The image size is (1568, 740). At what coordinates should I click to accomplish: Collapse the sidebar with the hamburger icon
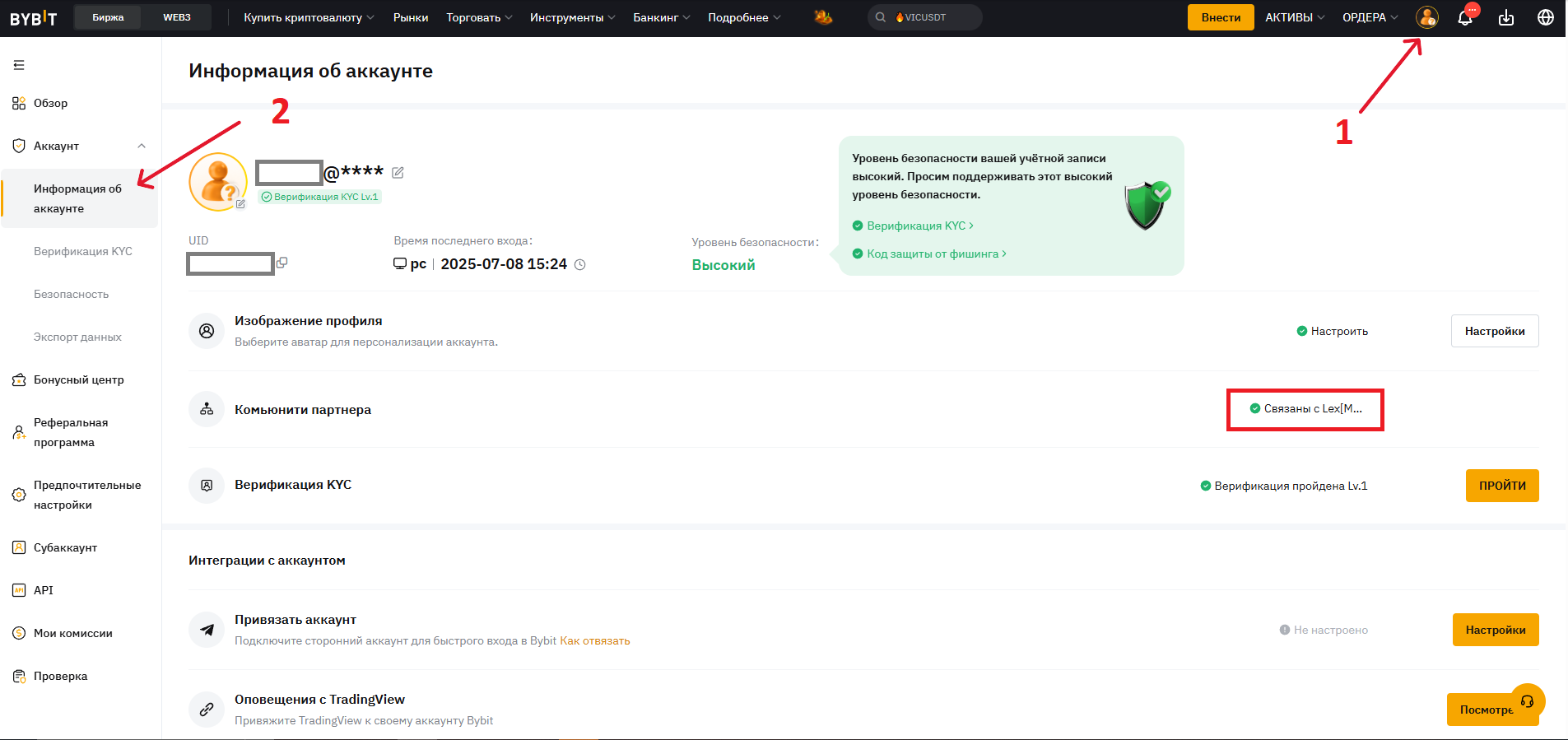pos(19,65)
